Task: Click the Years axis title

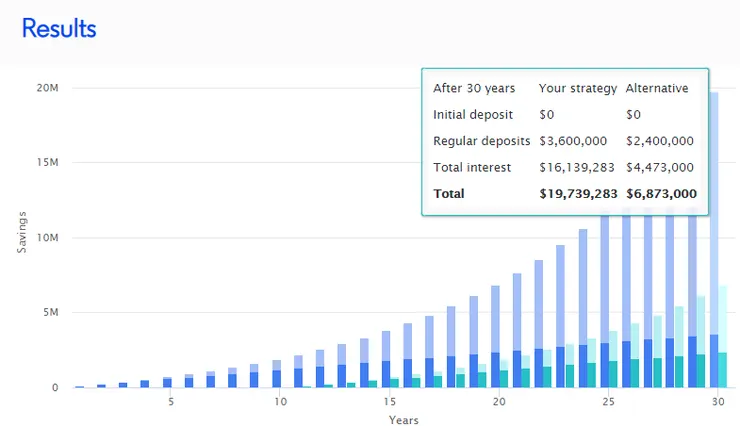Action: coord(404,420)
